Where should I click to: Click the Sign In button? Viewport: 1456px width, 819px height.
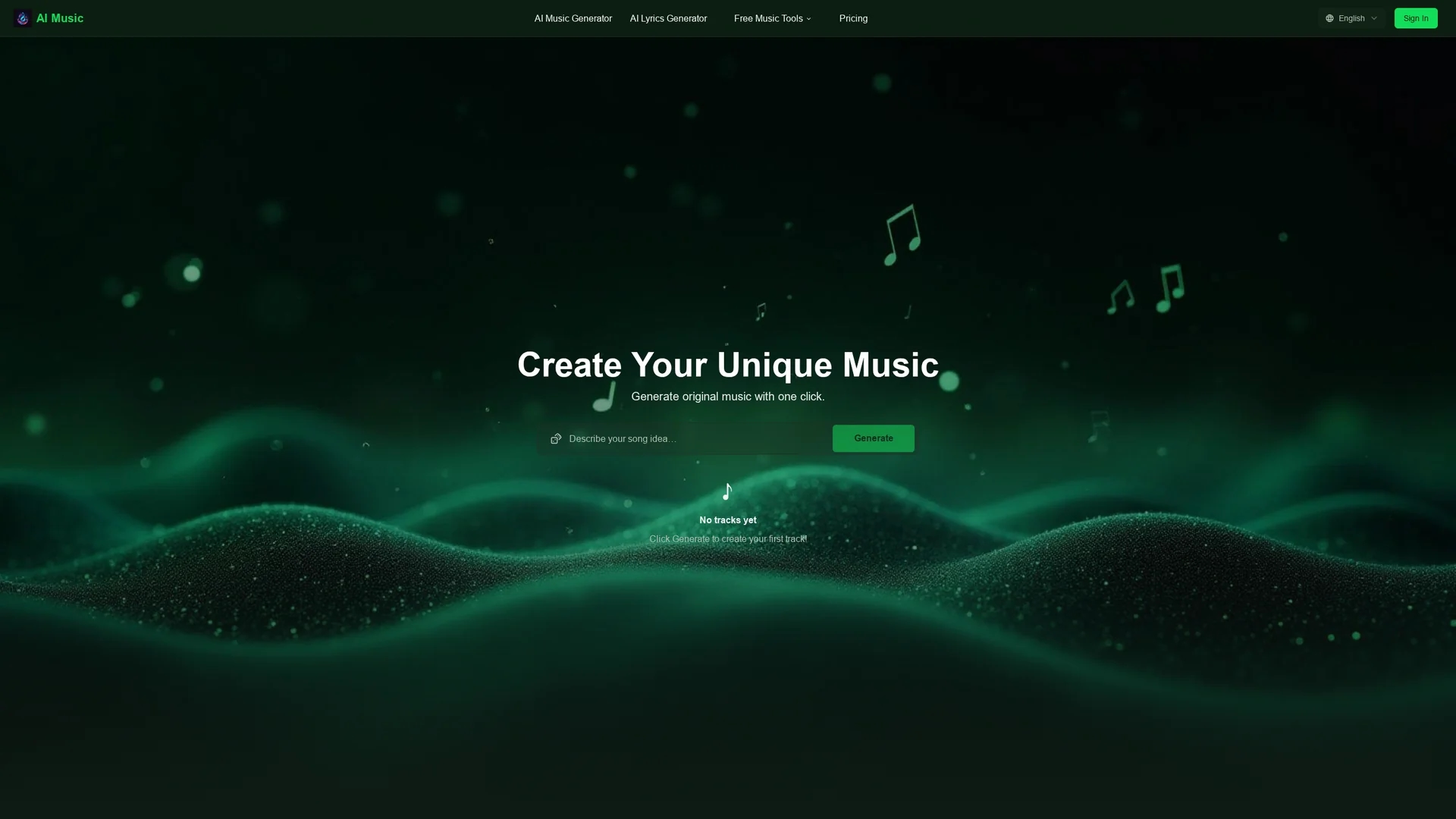pyautogui.click(x=1416, y=18)
